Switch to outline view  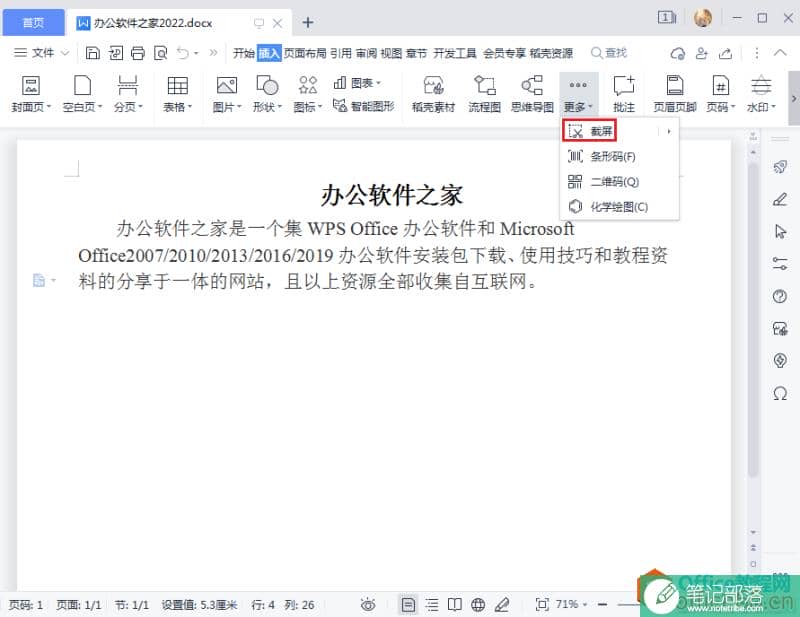[432, 605]
